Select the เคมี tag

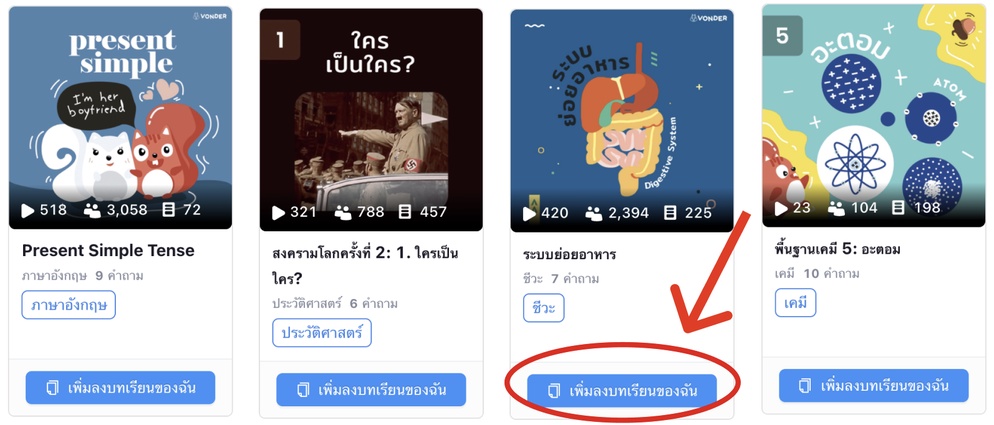796,303
